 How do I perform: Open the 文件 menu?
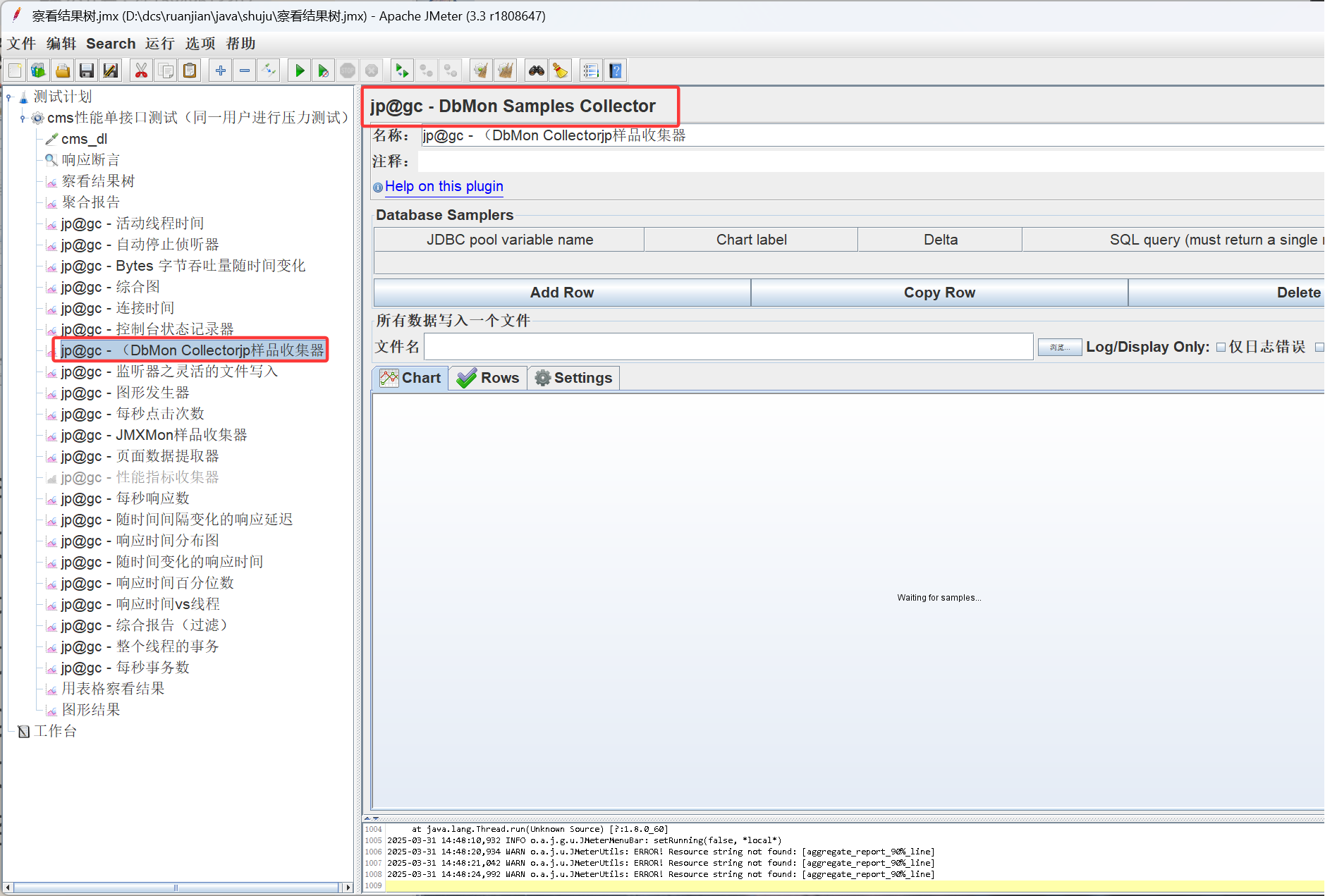pyautogui.click(x=22, y=44)
